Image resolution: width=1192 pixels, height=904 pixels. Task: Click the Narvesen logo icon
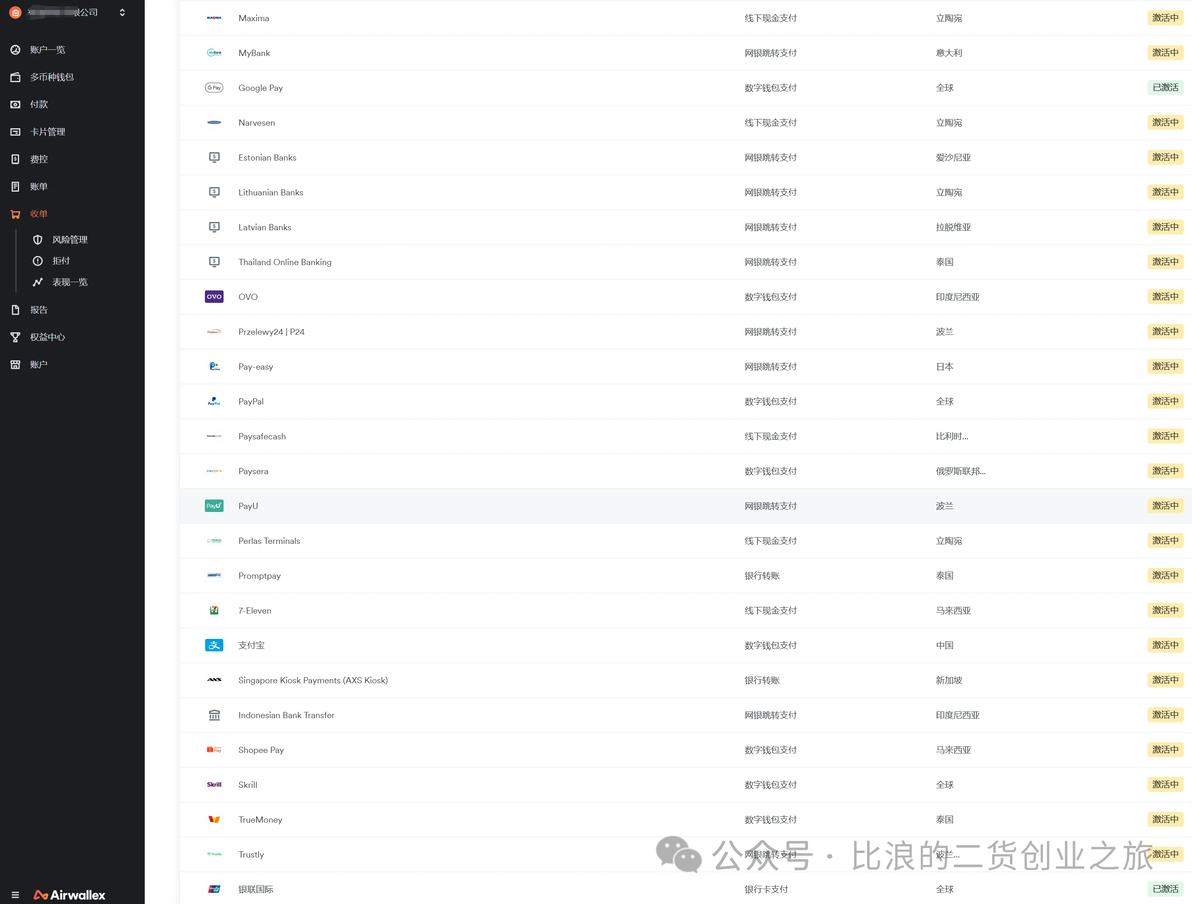[214, 122]
